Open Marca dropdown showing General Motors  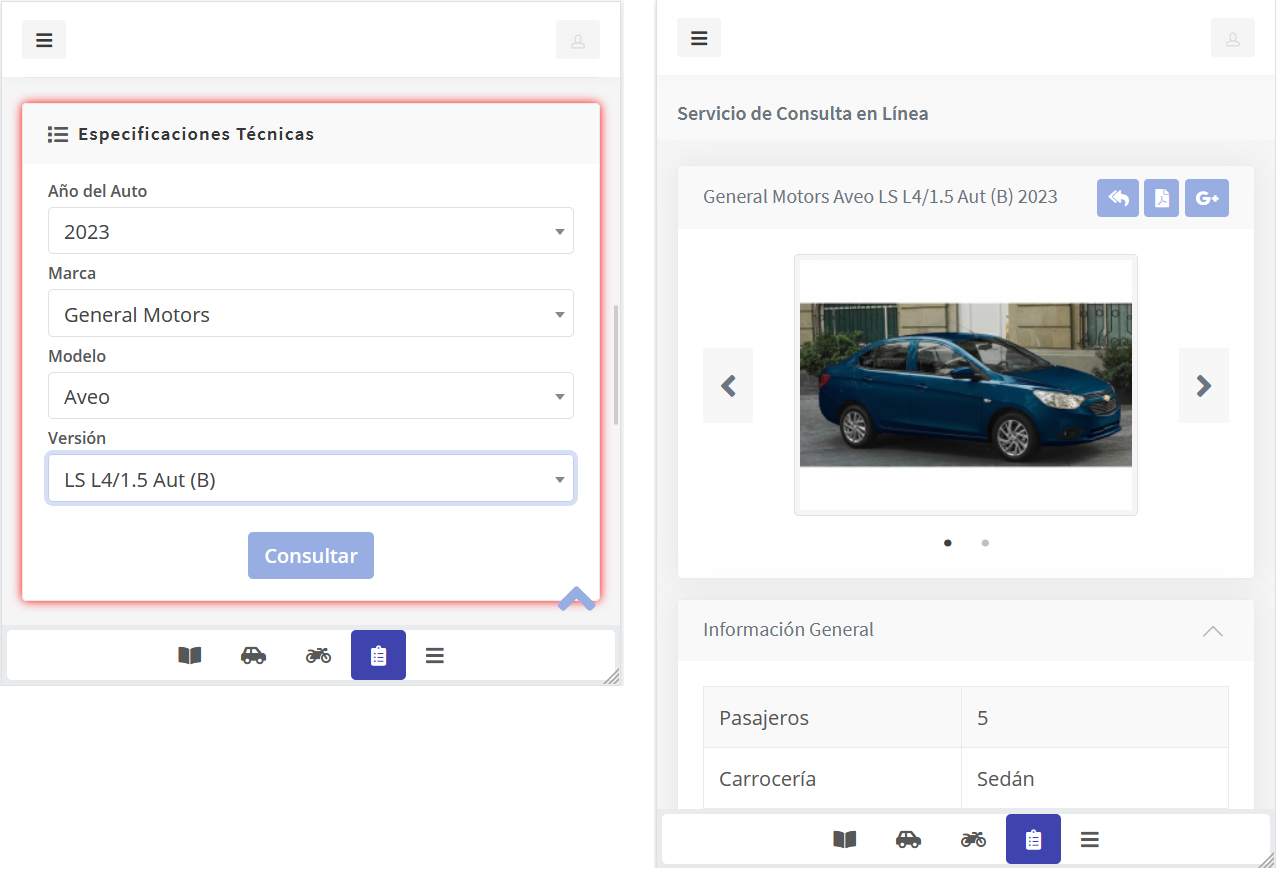(x=310, y=314)
